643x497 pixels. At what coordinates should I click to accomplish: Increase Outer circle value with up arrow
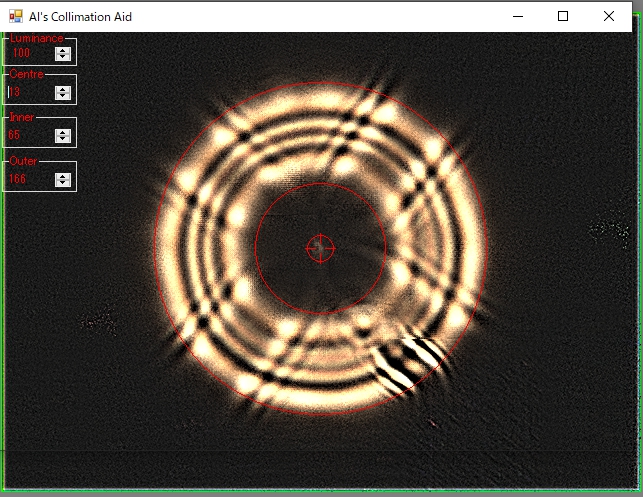[63, 177]
